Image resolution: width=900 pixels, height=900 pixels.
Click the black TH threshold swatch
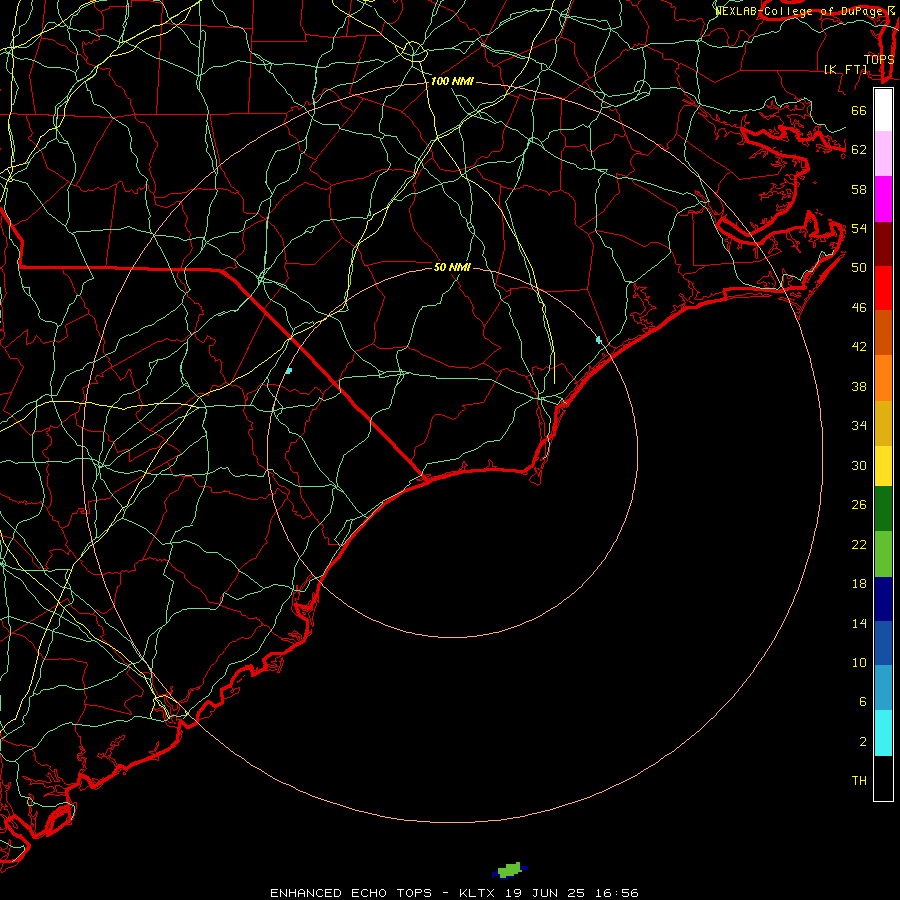point(883,778)
